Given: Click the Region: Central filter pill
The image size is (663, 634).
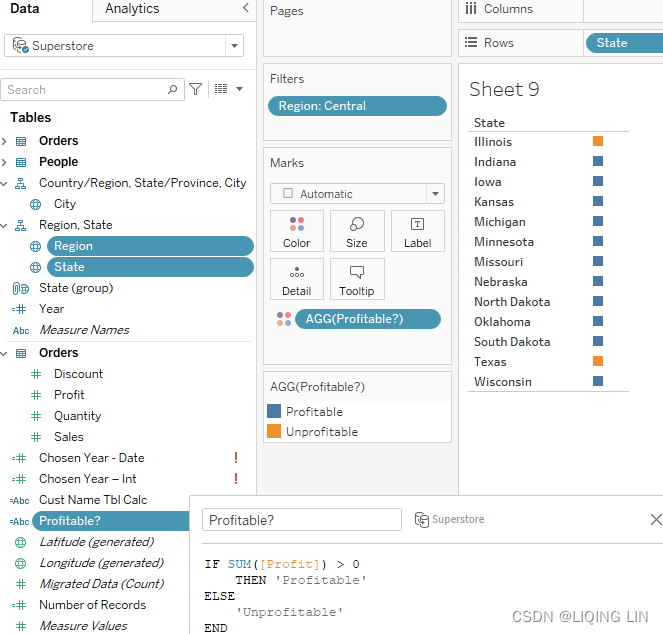Looking at the screenshot, I should click(357, 106).
